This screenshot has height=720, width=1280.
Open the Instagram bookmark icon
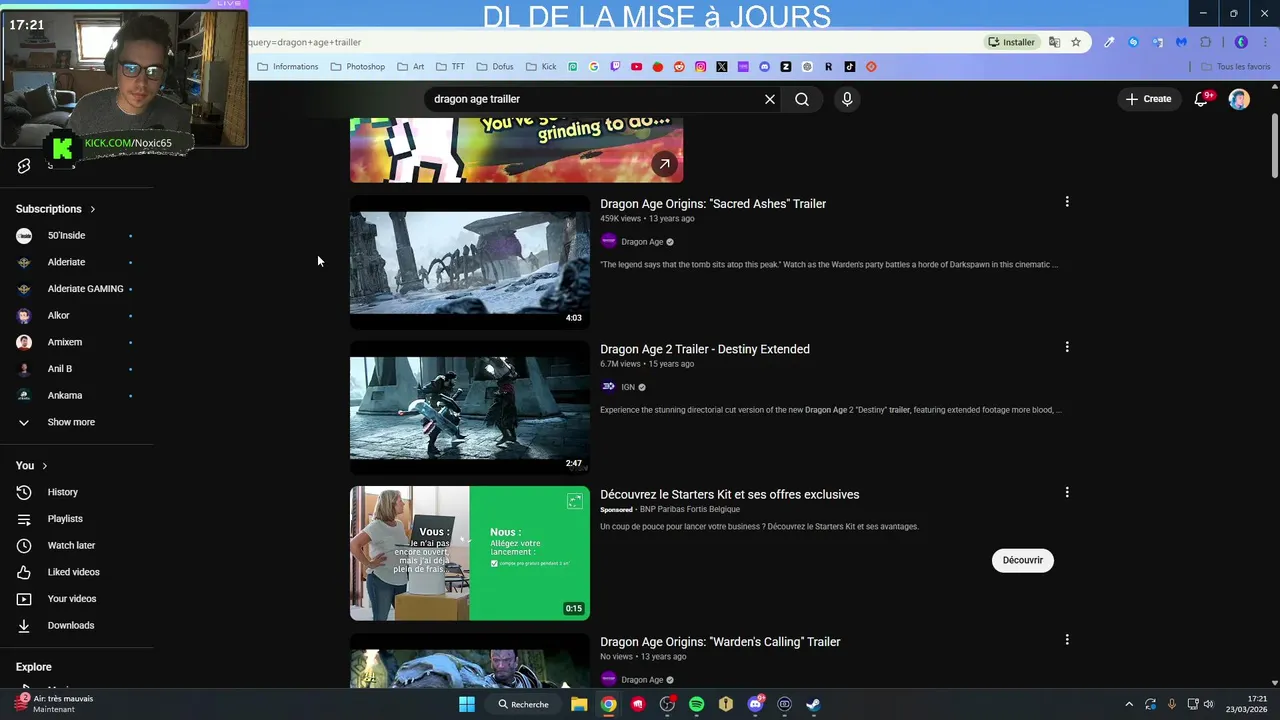(700, 67)
